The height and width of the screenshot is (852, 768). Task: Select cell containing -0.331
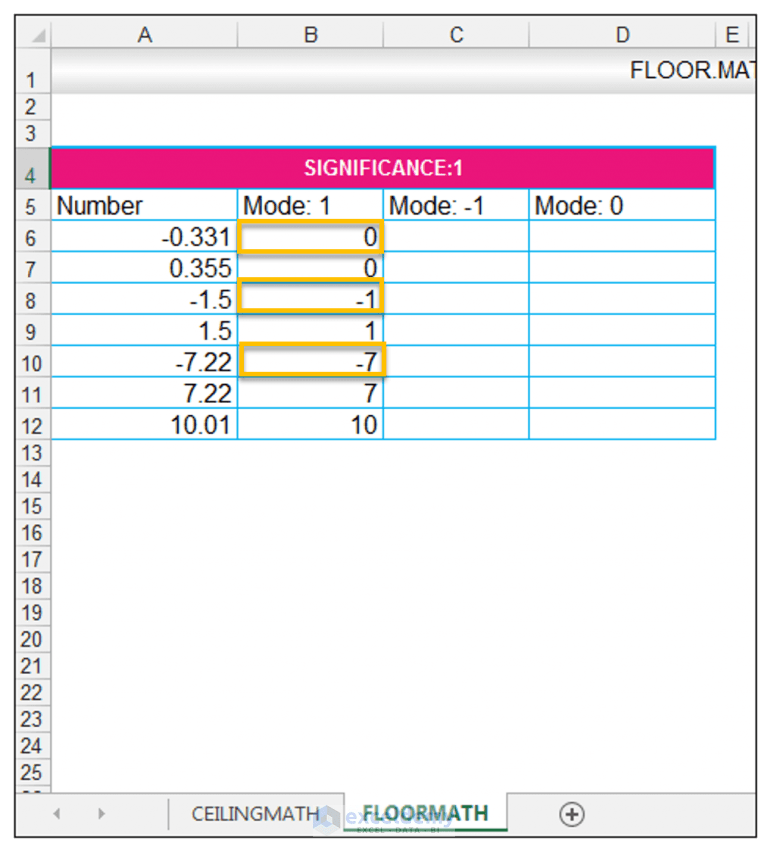pyautogui.click(x=144, y=236)
